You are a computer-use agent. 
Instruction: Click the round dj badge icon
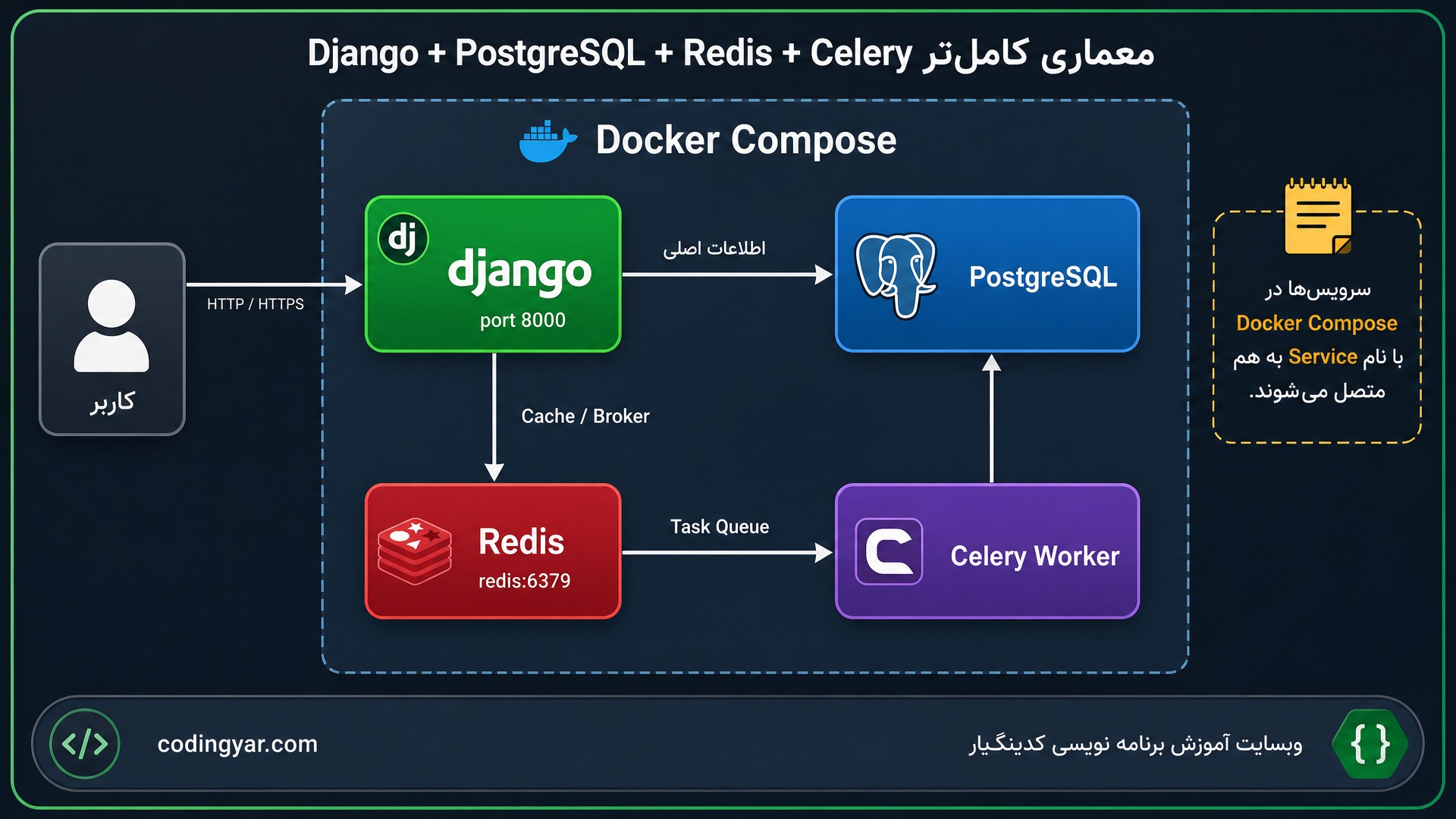pyautogui.click(x=403, y=238)
